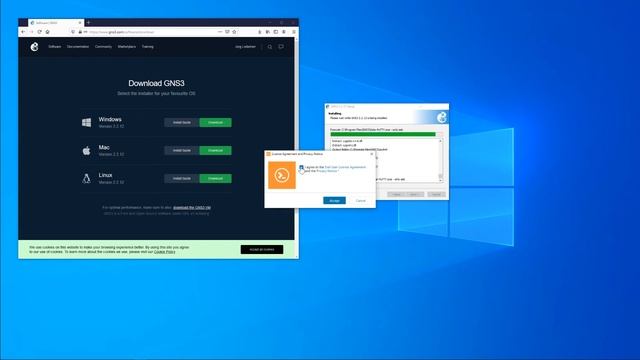Image resolution: width=640 pixels, height=360 pixels.
Task: Open the Cookie Policy link
Action: pos(164,252)
